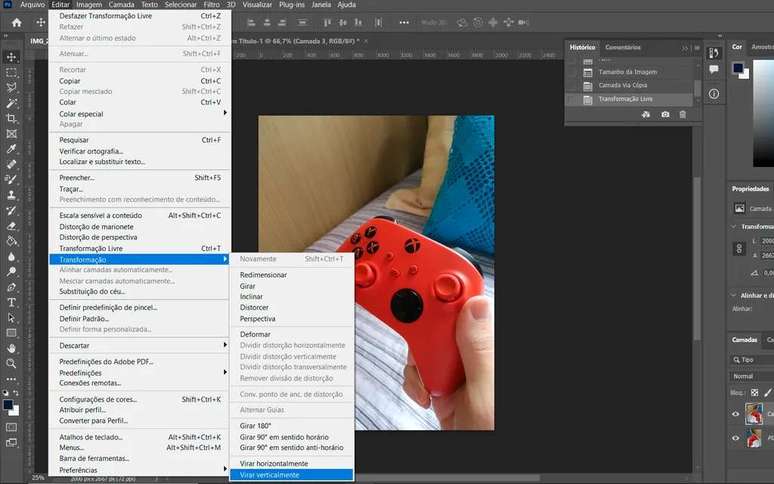Select the Rectangular Marquee tool

(x=11, y=73)
